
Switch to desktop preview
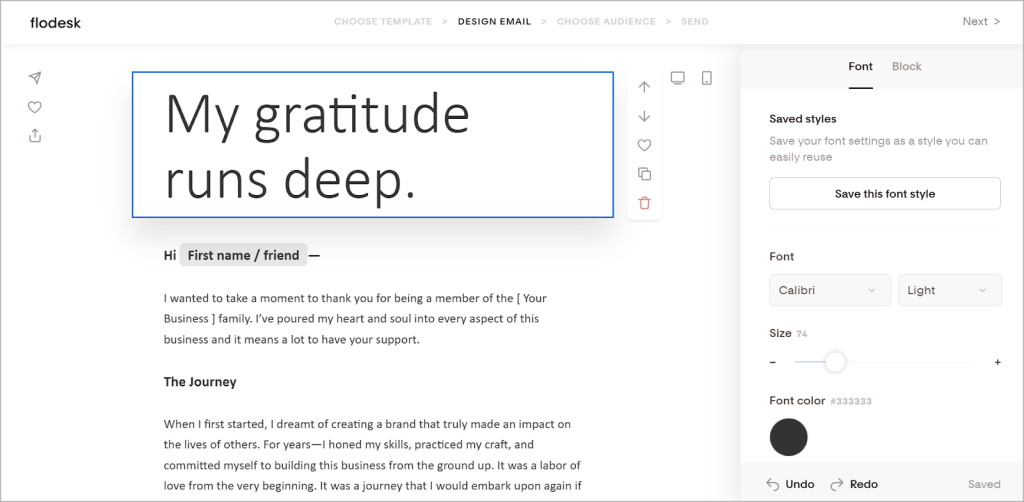pos(678,78)
